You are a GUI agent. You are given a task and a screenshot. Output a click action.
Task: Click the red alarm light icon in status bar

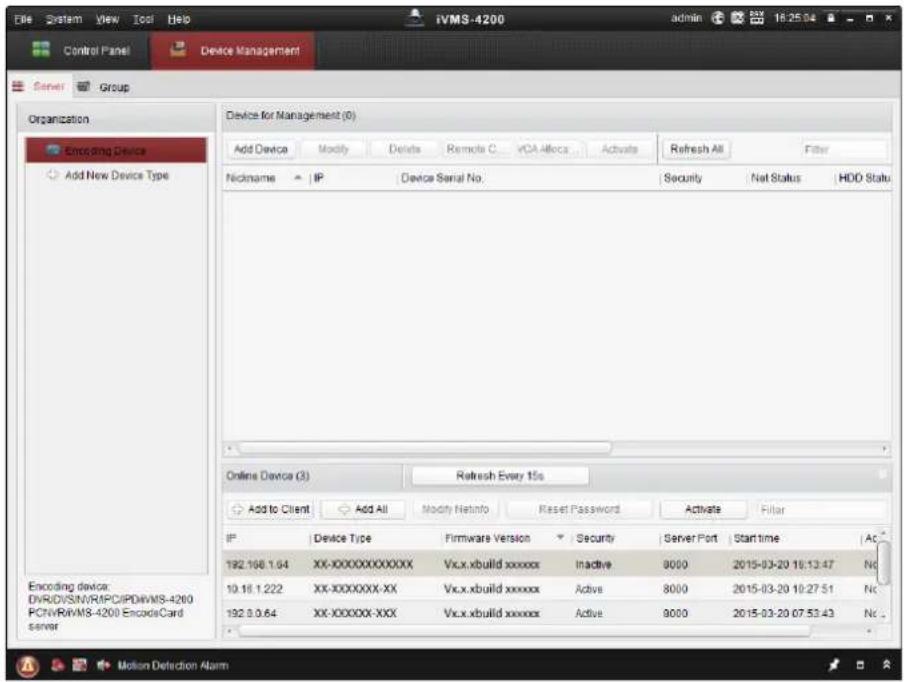[x=58, y=665]
